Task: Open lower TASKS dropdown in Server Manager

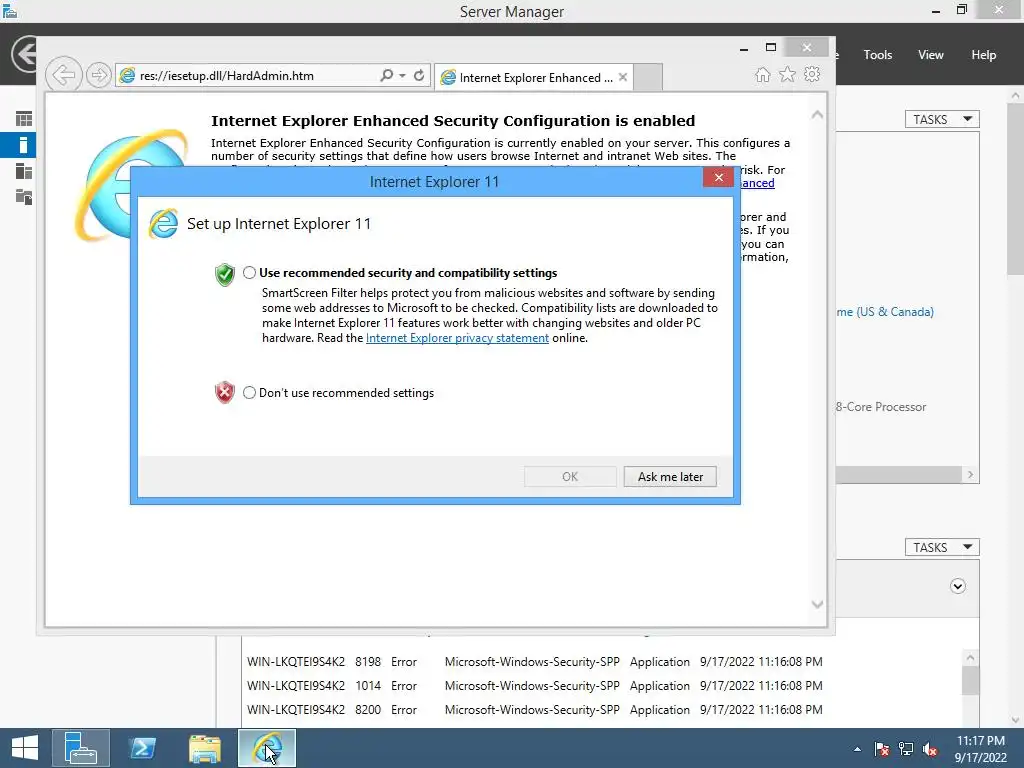Action: (942, 547)
